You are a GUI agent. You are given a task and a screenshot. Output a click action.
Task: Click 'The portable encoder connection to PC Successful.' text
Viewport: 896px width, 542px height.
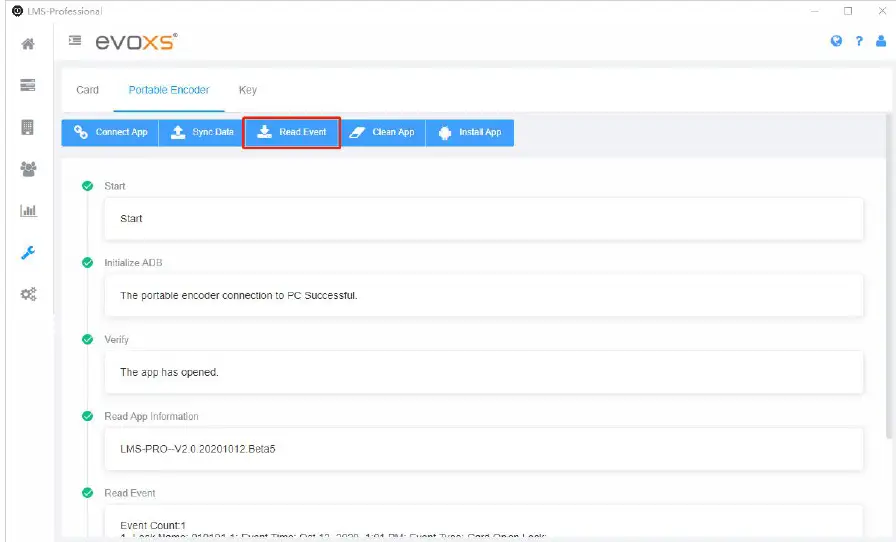point(238,295)
